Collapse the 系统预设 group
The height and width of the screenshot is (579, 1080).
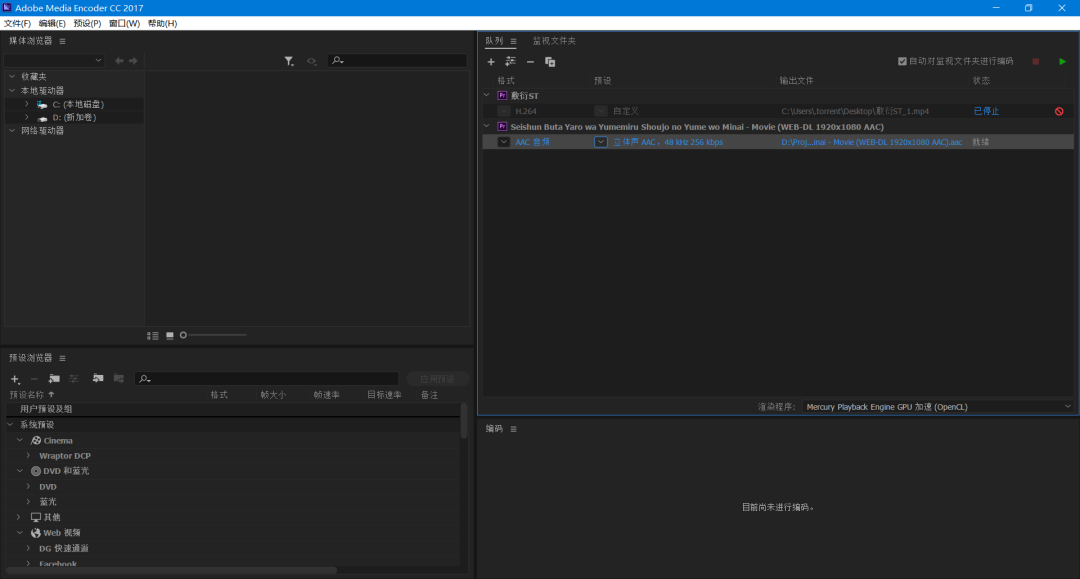point(10,425)
